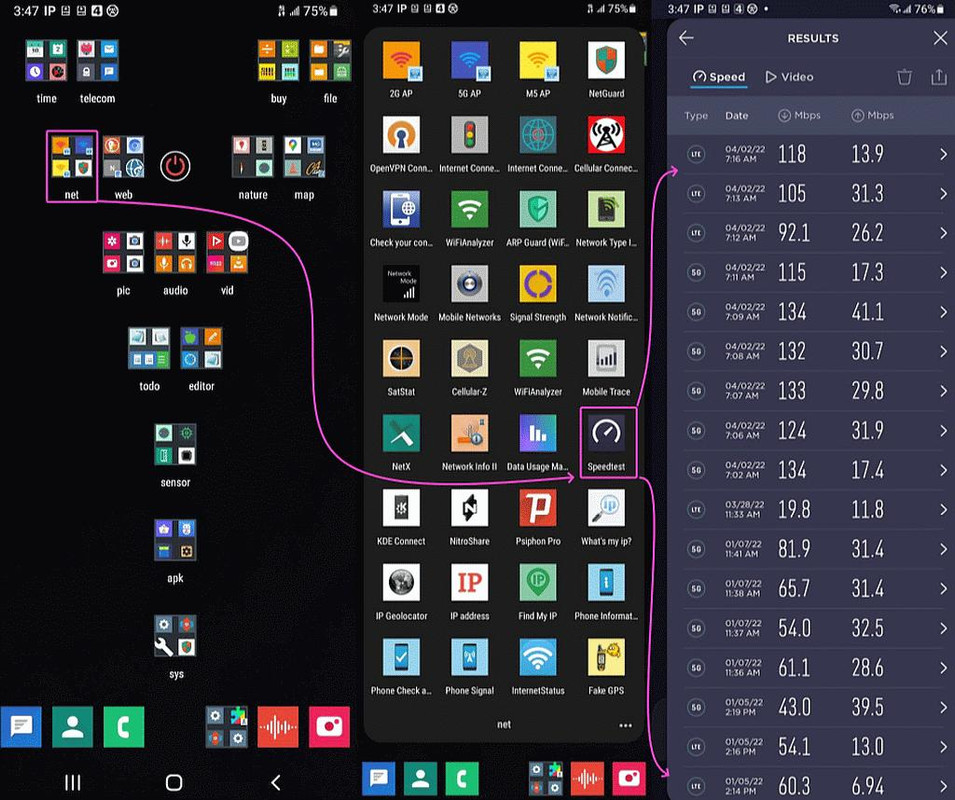The width and height of the screenshot is (955, 800).
Task: Open the Cellular-Z app
Action: [x=470, y=359]
